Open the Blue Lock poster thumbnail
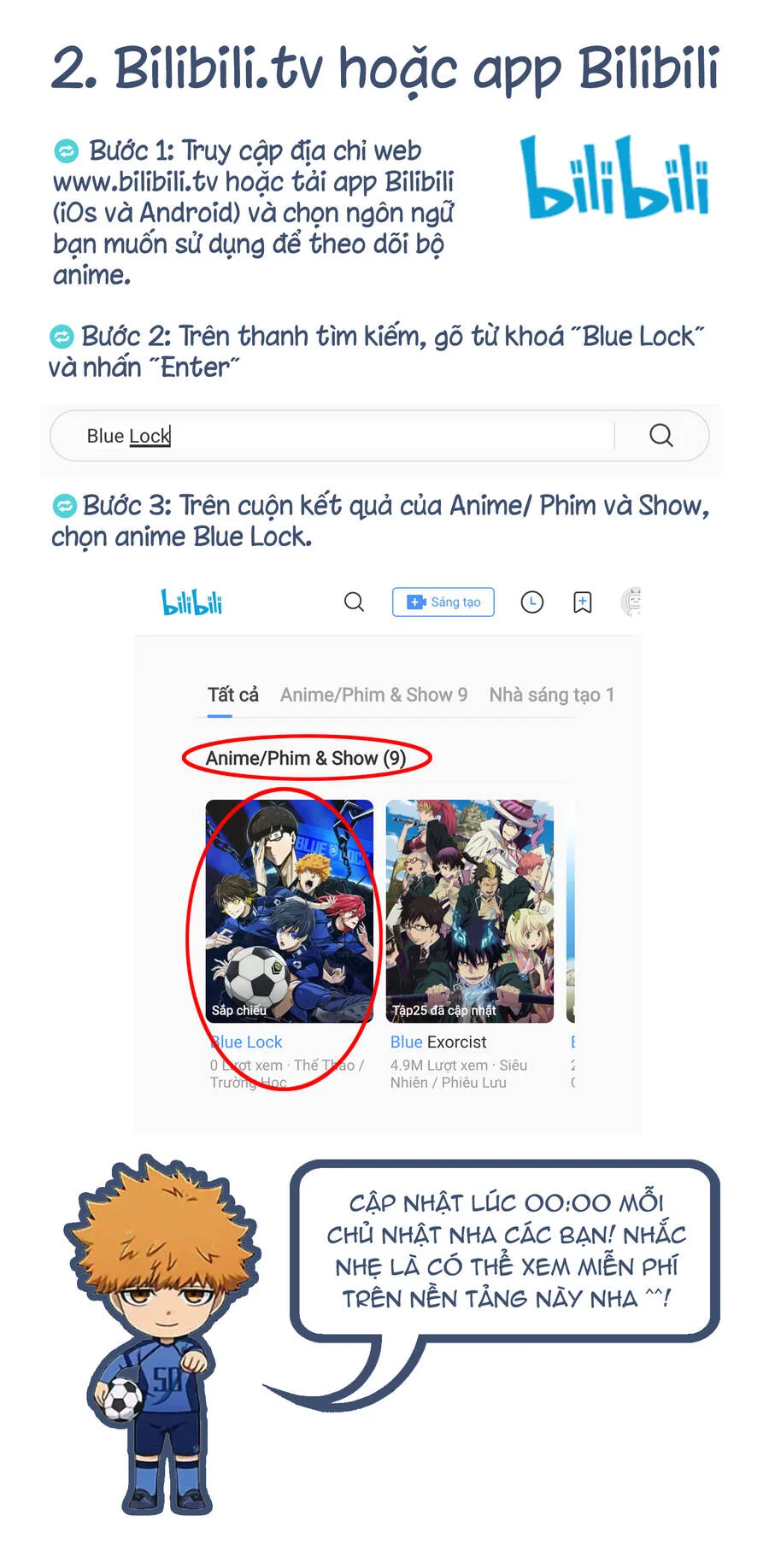The height and width of the screenshot is (1568, 769). click(x=290, y=911)
